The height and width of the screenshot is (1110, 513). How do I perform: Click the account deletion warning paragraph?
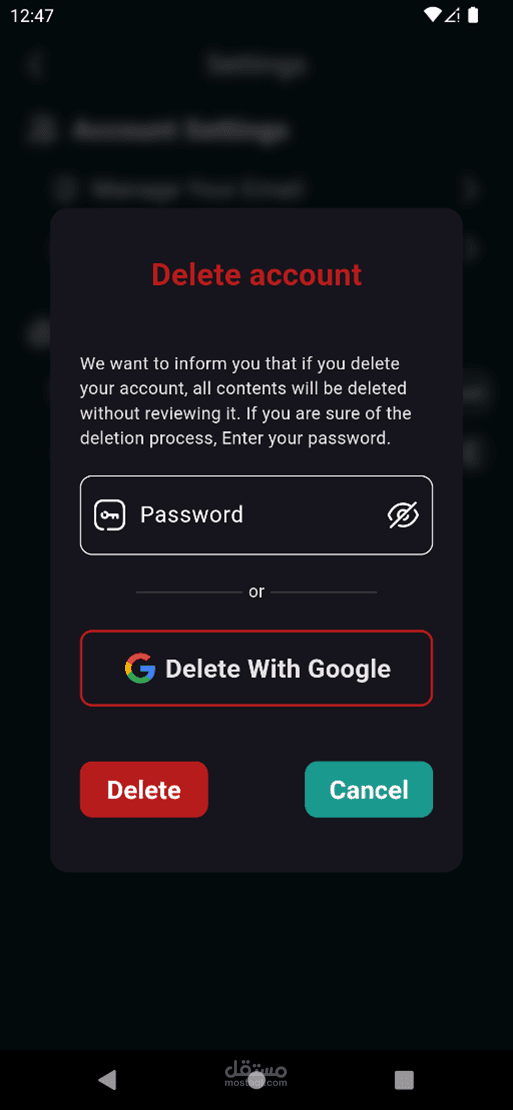(x=246, y=401)
